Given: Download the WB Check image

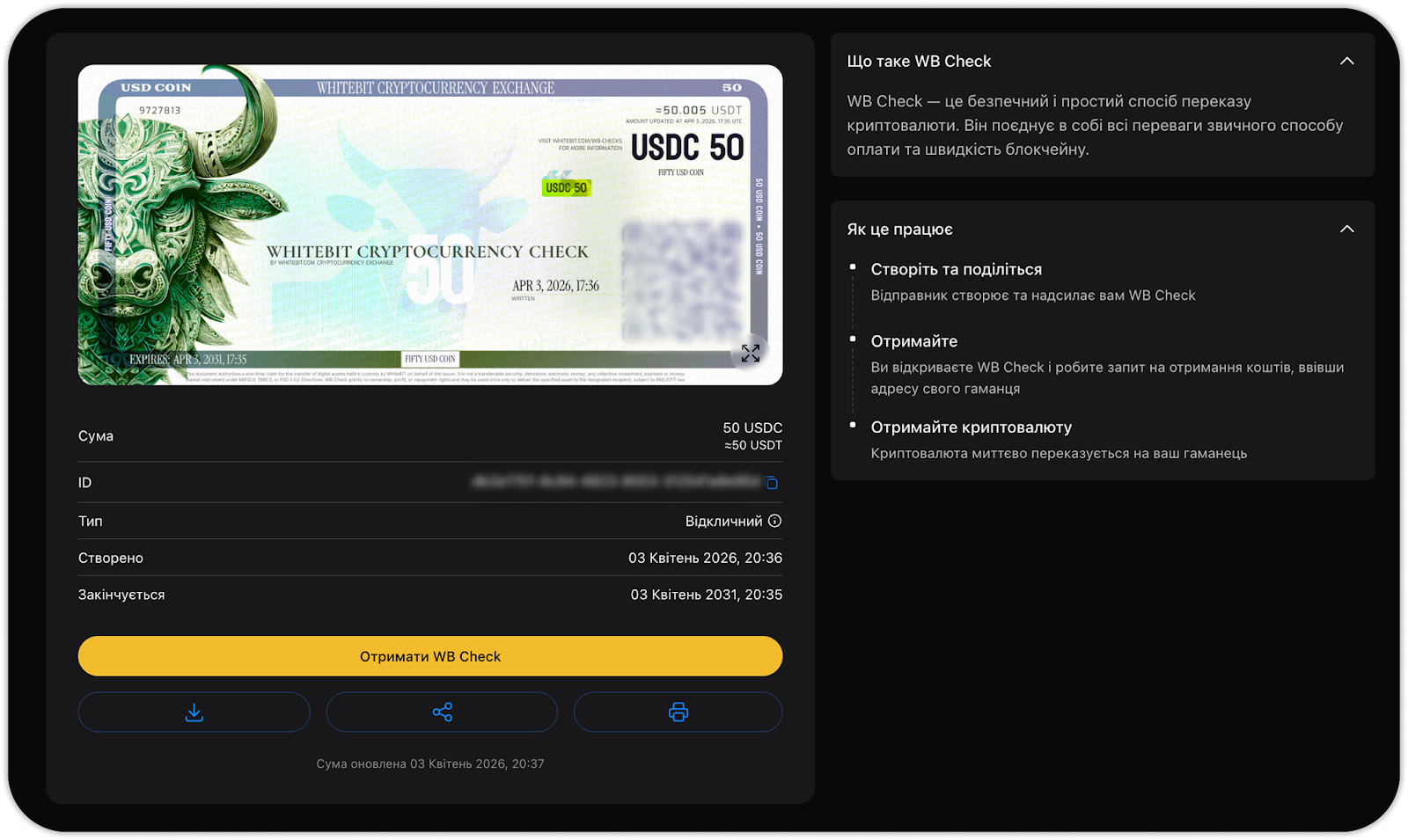Looking at the screenshot, I should tap(194, 712).
